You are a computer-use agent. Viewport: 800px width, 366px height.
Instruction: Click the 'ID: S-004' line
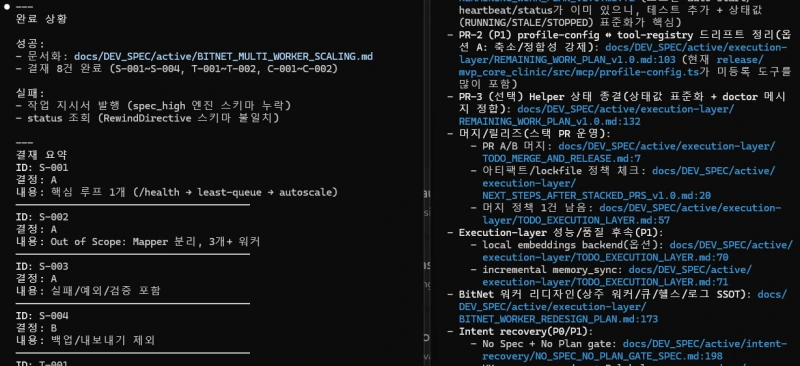pos(42,315)
